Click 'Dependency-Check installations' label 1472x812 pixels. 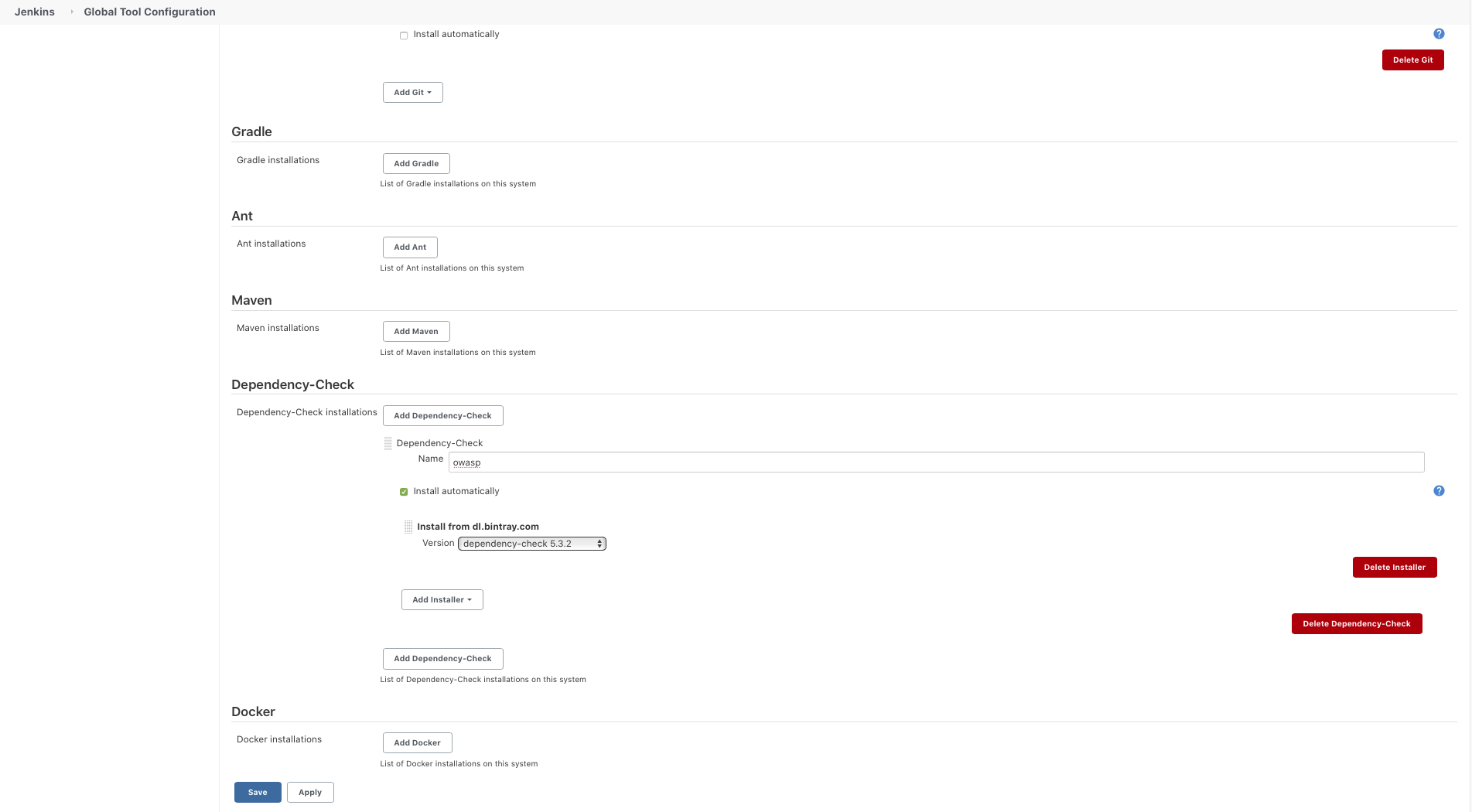(306, 412)
